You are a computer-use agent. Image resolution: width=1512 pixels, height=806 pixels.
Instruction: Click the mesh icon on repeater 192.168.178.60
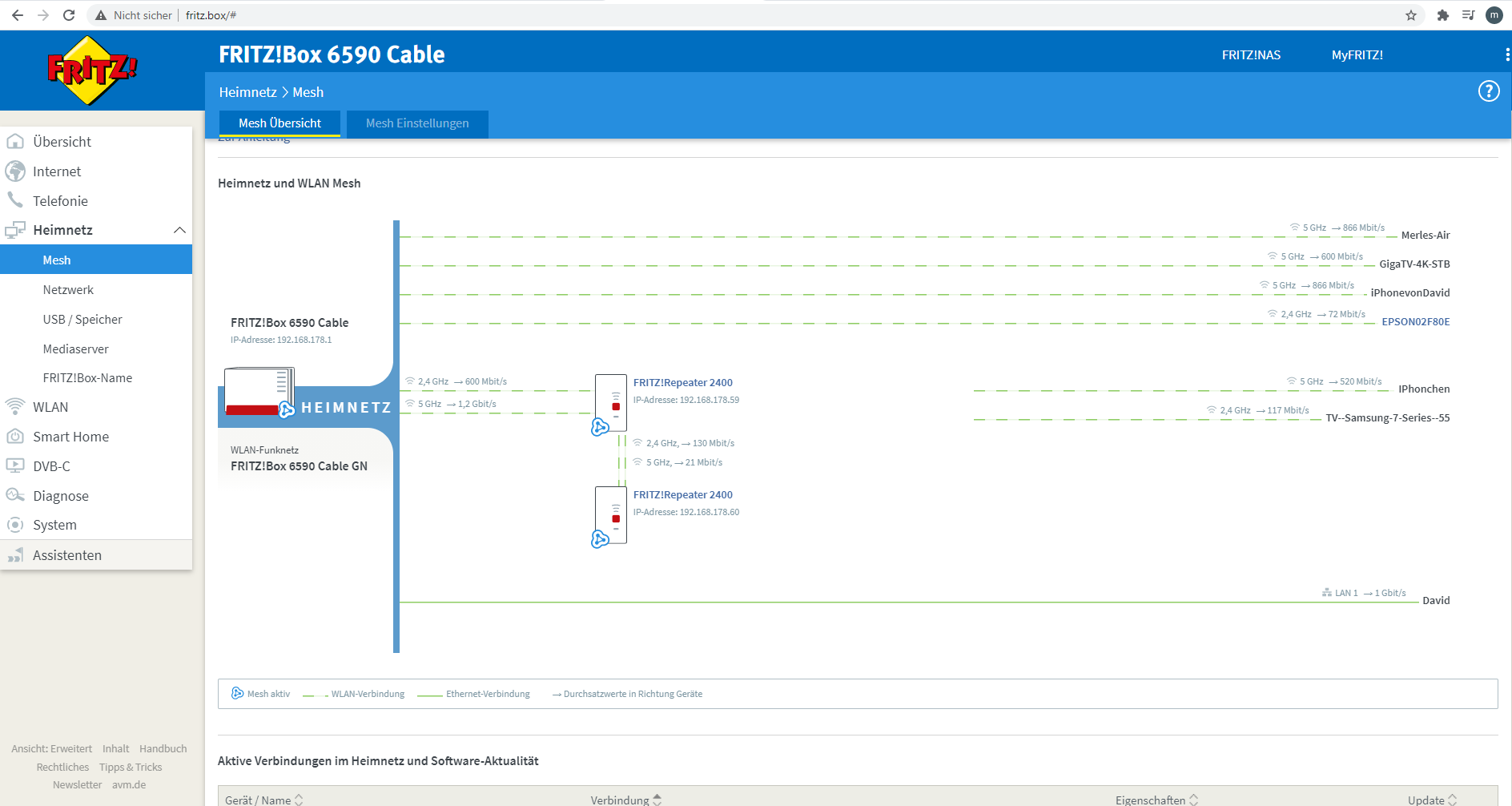point(600,539)
